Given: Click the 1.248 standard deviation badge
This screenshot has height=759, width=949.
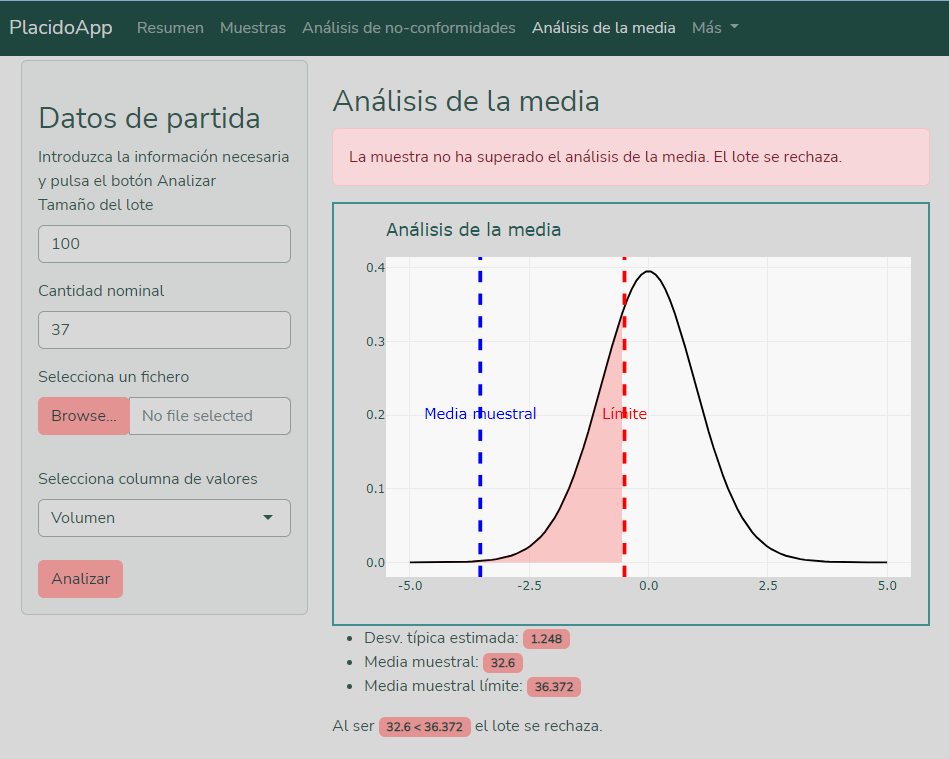Looking at the screenshot, I should [546, 639].
